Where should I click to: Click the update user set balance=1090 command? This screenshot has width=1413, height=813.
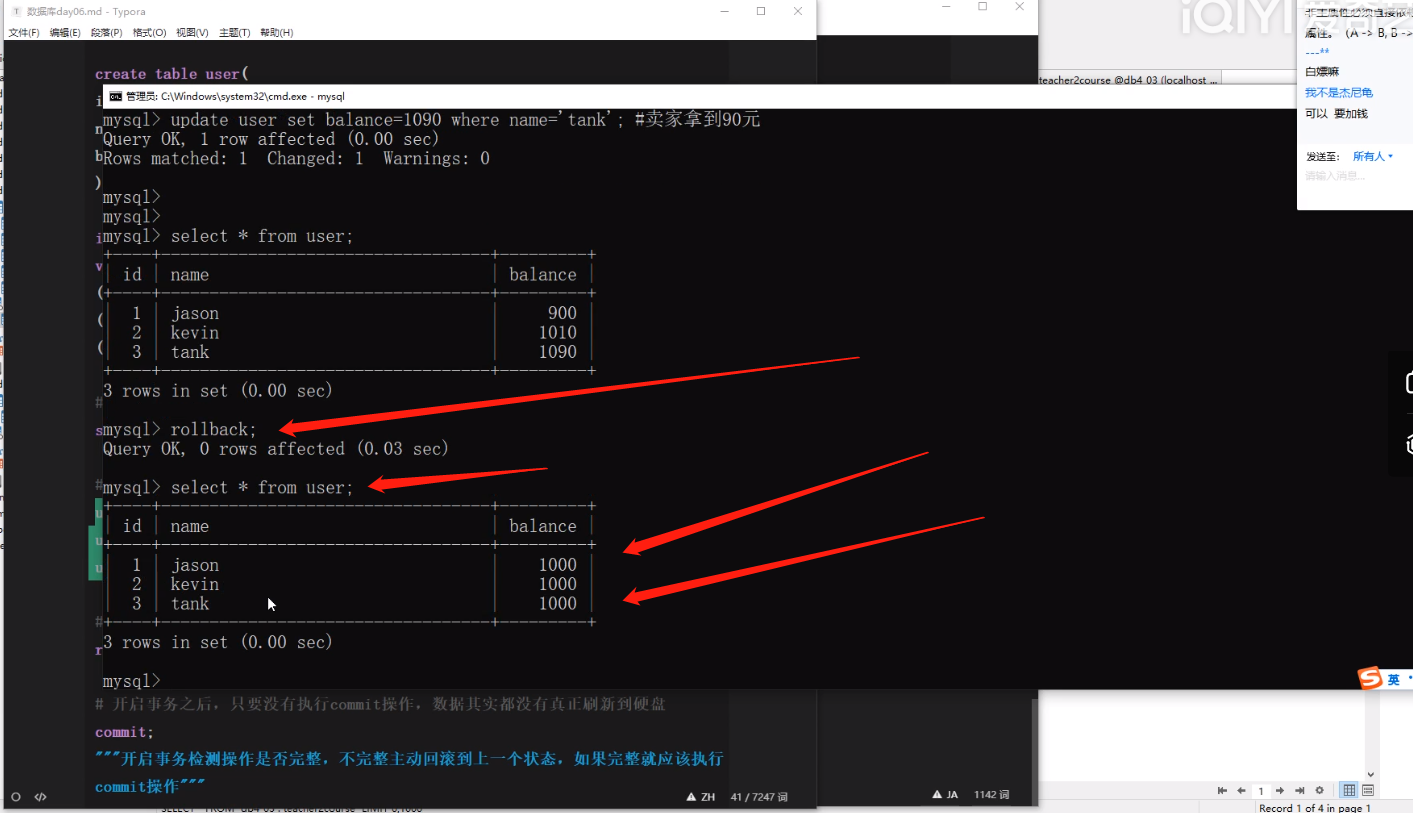[432, 120]
